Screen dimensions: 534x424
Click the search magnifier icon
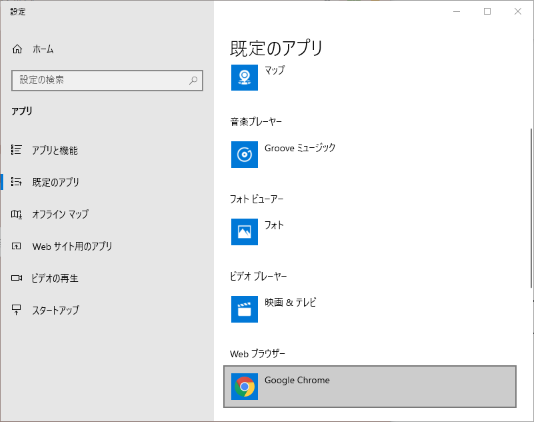[x=193, y=80]
